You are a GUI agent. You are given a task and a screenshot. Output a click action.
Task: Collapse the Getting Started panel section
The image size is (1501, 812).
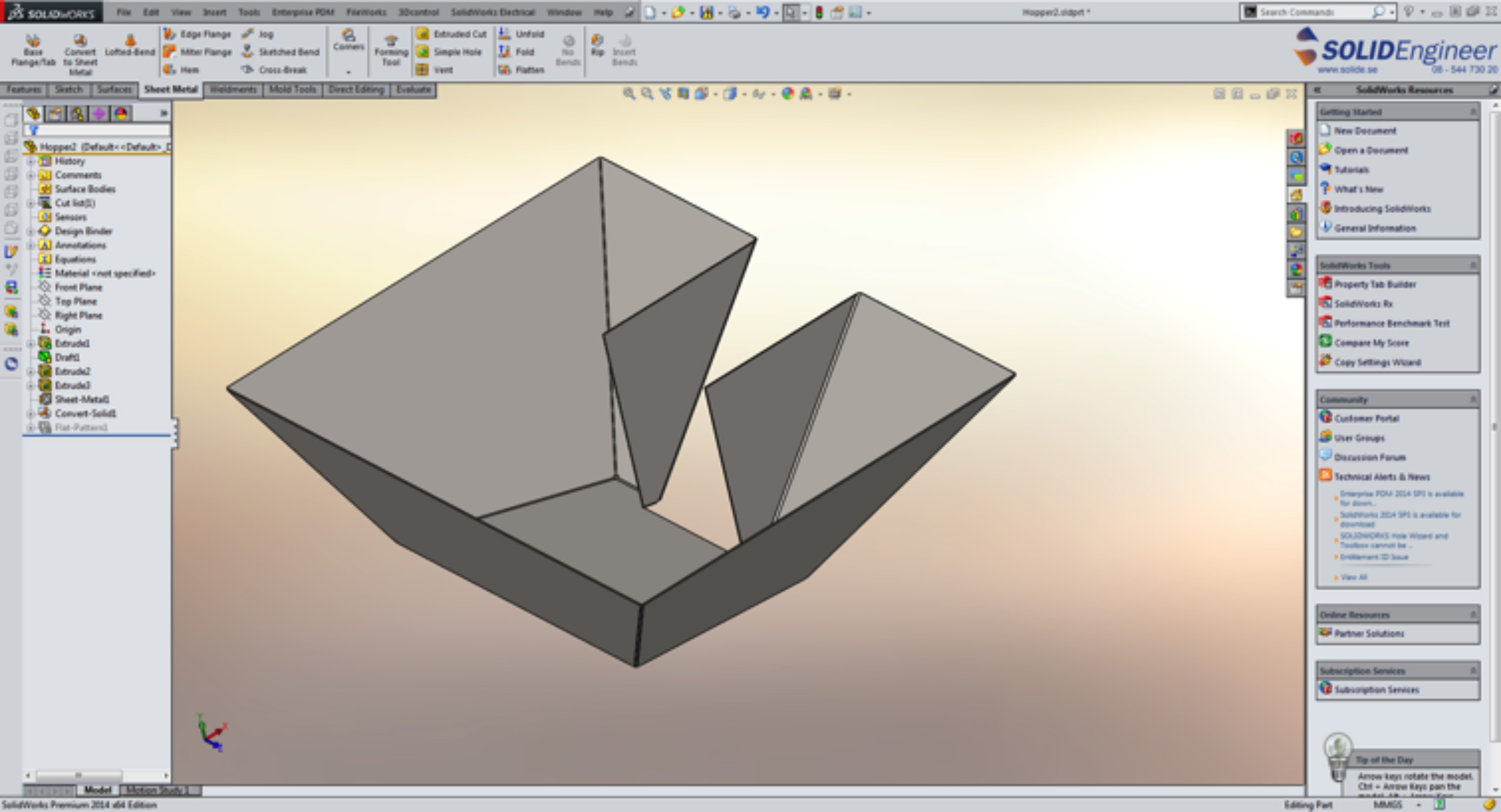pyautogui.click(x=1472, y=112)
